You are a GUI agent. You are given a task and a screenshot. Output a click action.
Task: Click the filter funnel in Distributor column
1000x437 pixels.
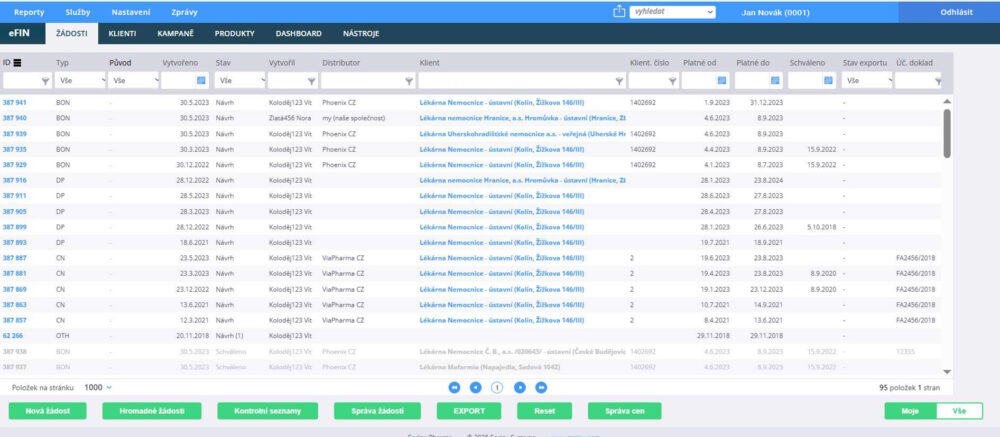pyautogui.click(x=408, y=80)
